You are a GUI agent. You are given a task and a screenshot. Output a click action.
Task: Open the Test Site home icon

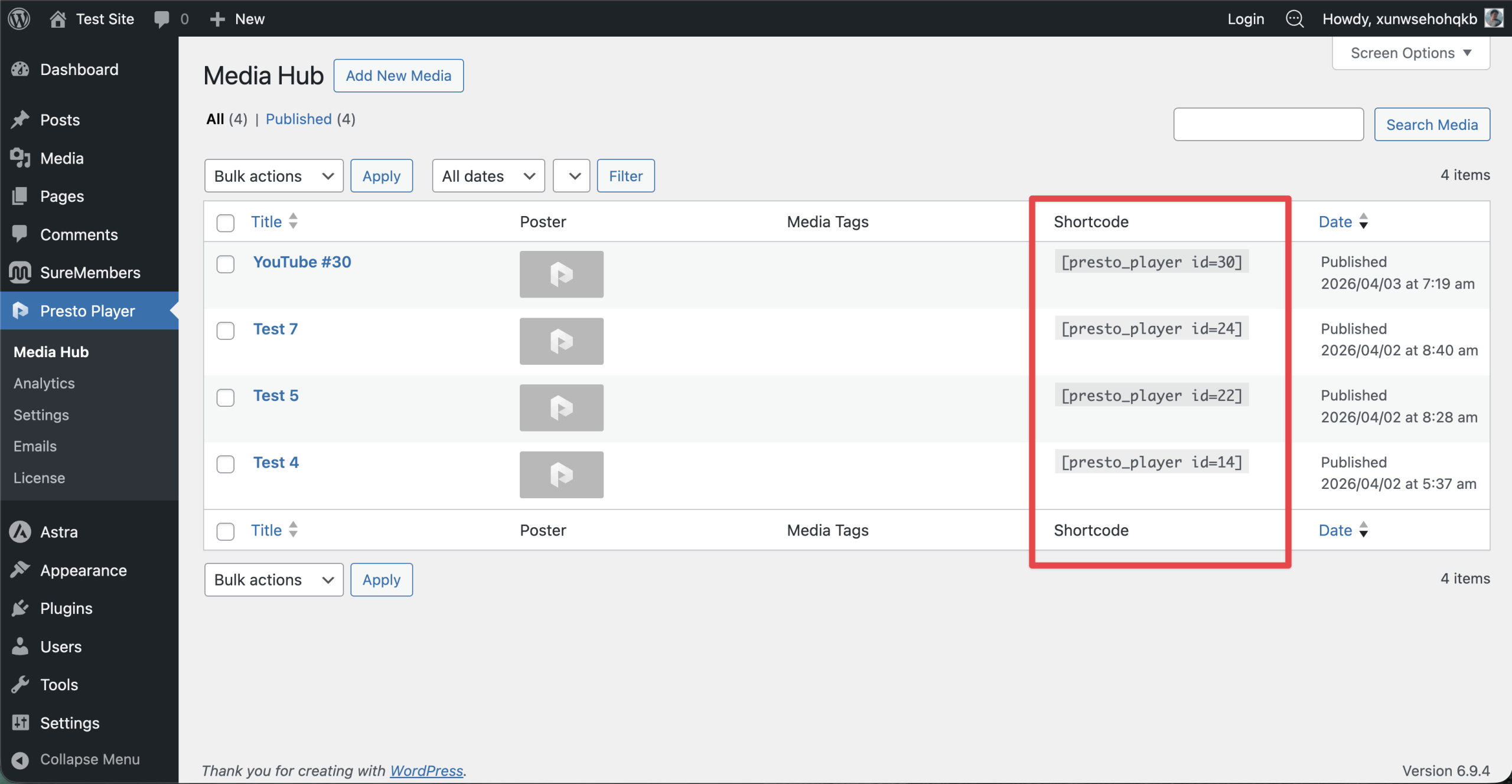pyautogui.click(x=58, y=19)
